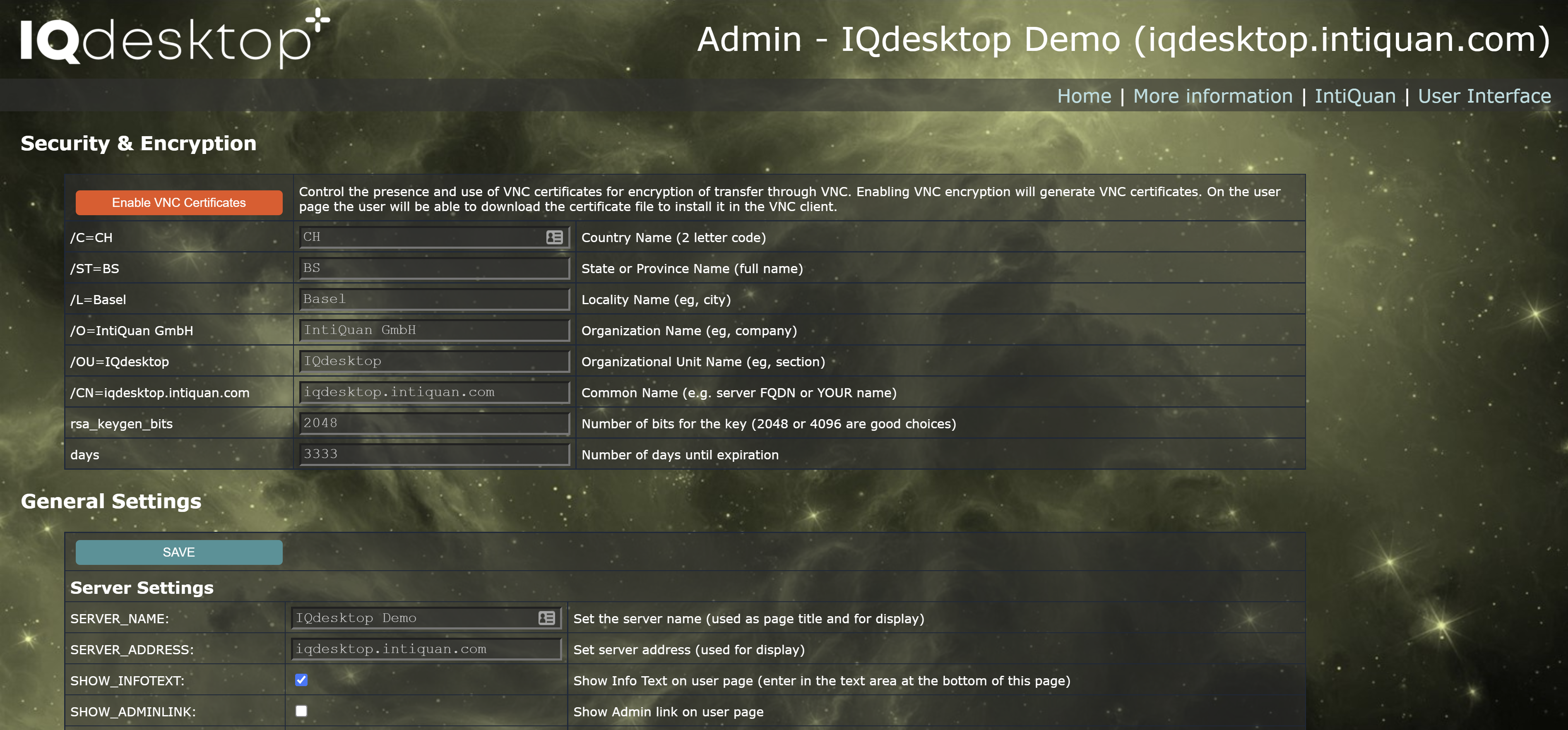1568x730 pixels.
Task: Click the Security & Encryption heading
Action: tap(139, 144)
